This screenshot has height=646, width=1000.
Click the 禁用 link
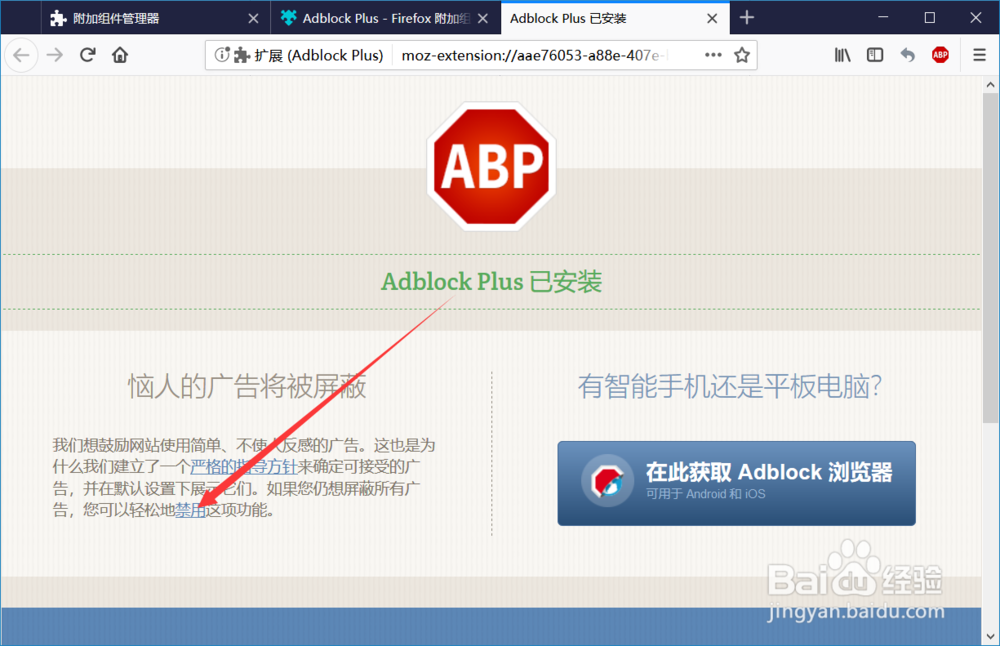pos(190,510)
